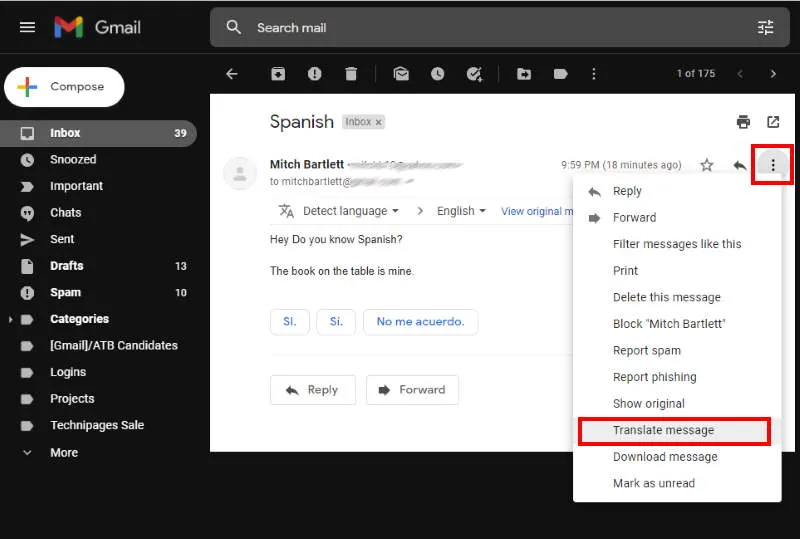Open search options filter icon
800x539 pixels.
765,28
